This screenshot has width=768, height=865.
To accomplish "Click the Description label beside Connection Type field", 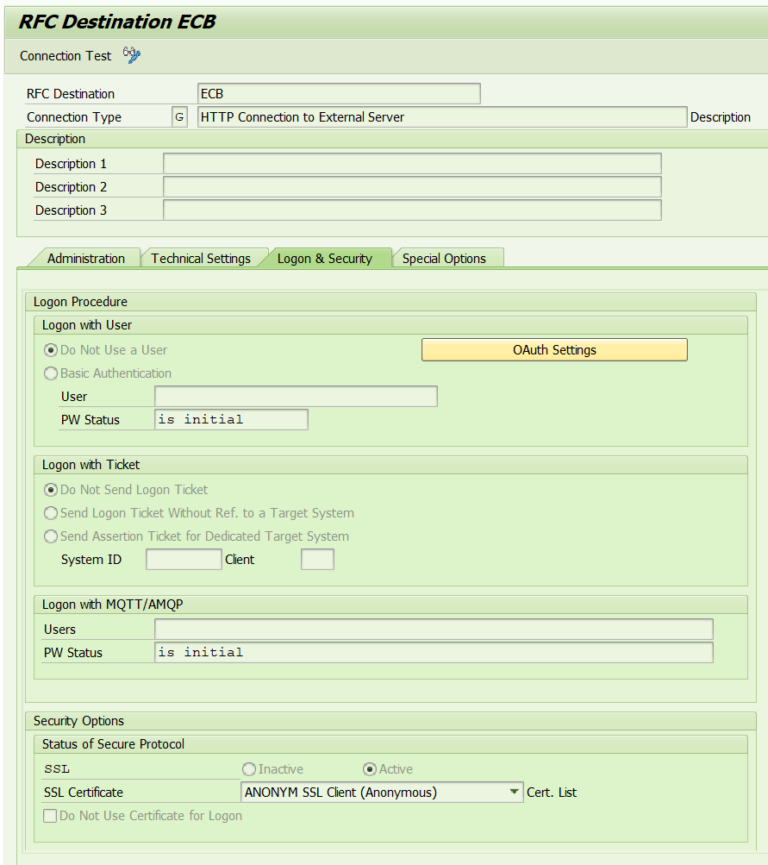I will (720, 118).
